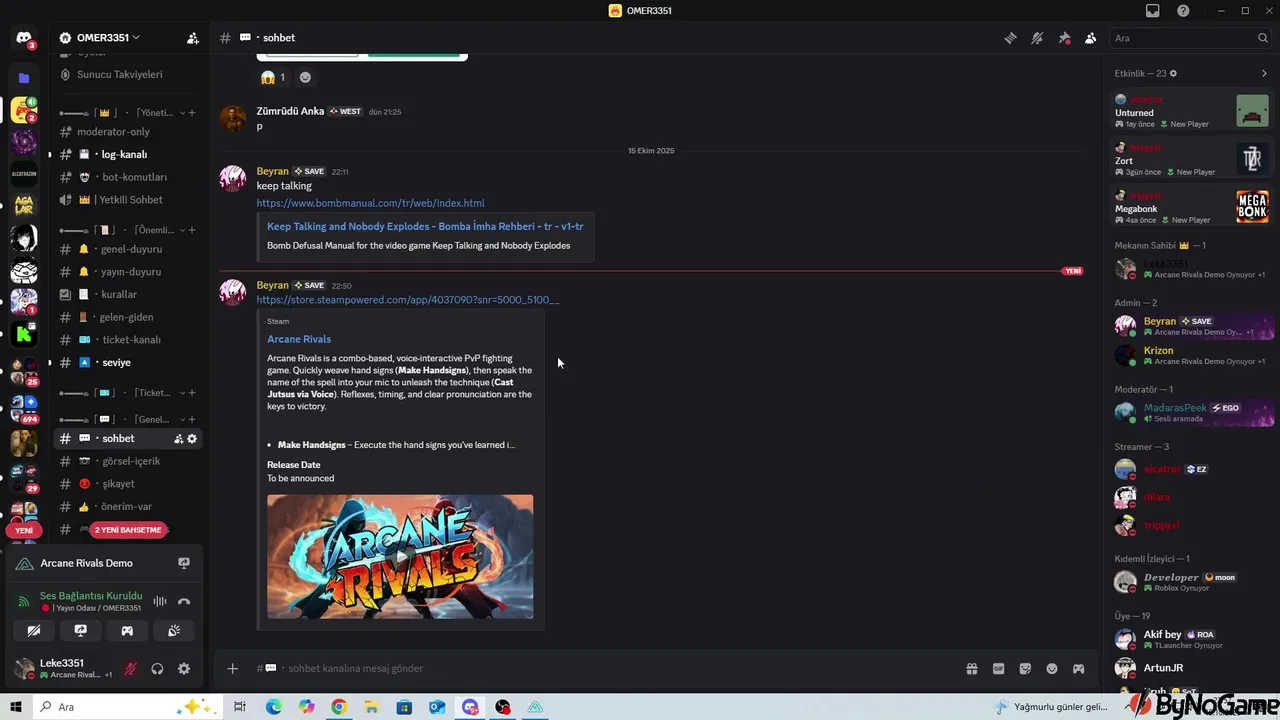Click plus attachment button in message bar

pyautogui.click(x=232, y=669)
